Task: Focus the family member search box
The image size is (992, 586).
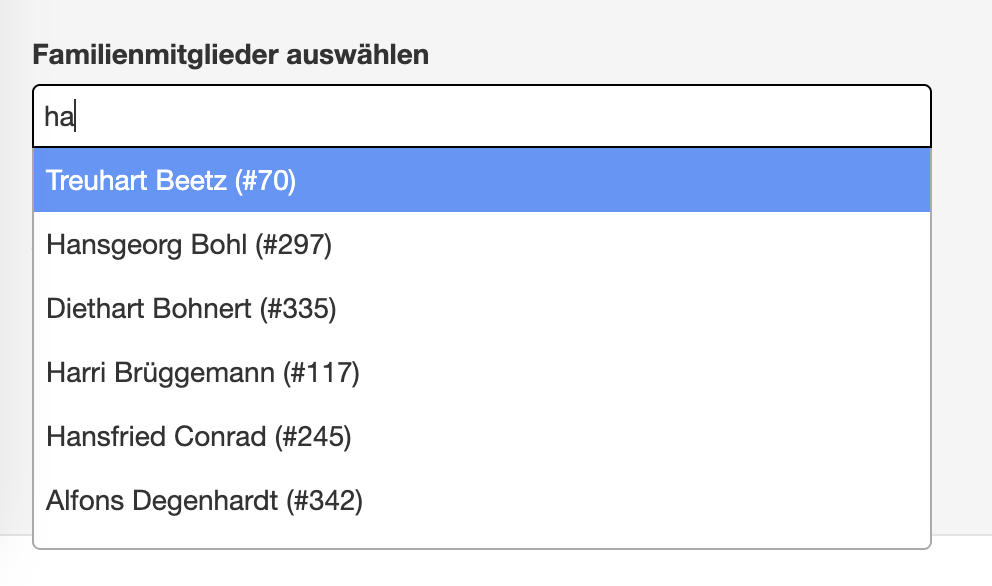Action: click(482, 117)
